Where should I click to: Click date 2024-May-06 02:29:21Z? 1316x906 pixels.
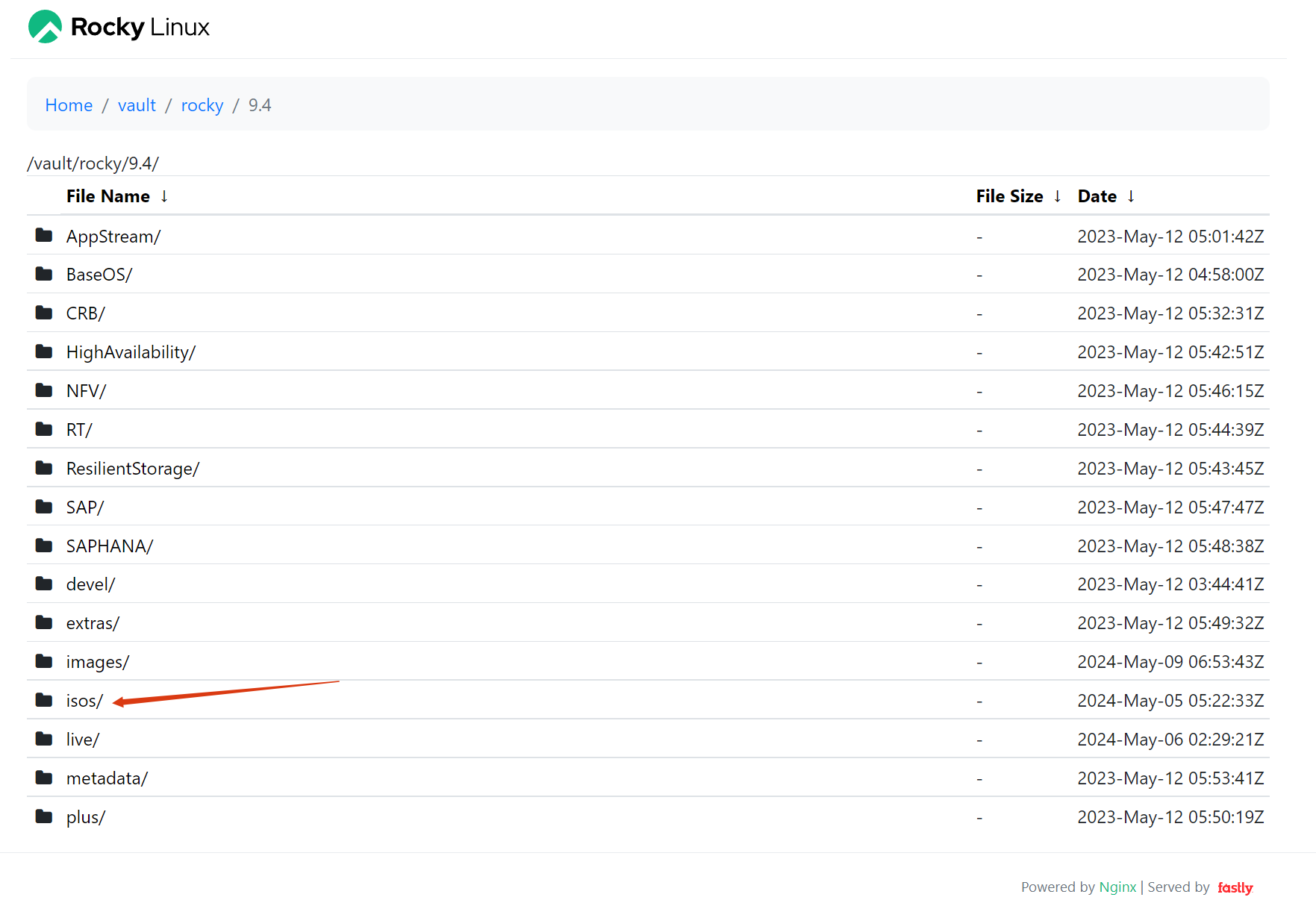1170,740
